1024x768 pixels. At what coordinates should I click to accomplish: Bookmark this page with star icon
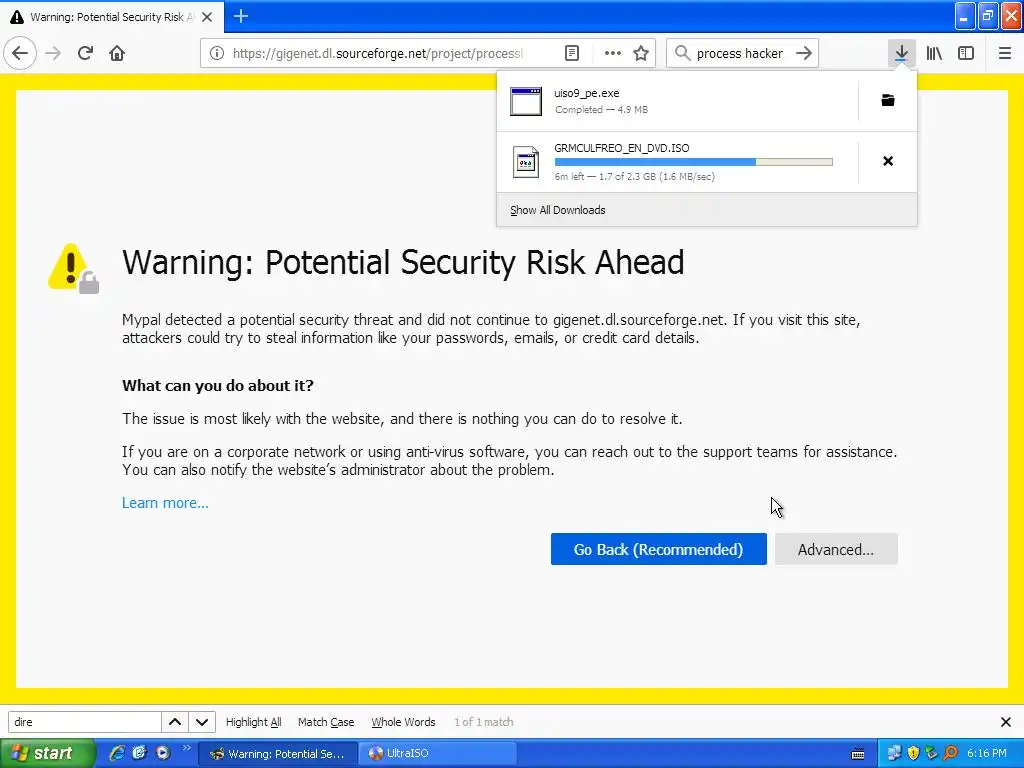click(641, 53)
